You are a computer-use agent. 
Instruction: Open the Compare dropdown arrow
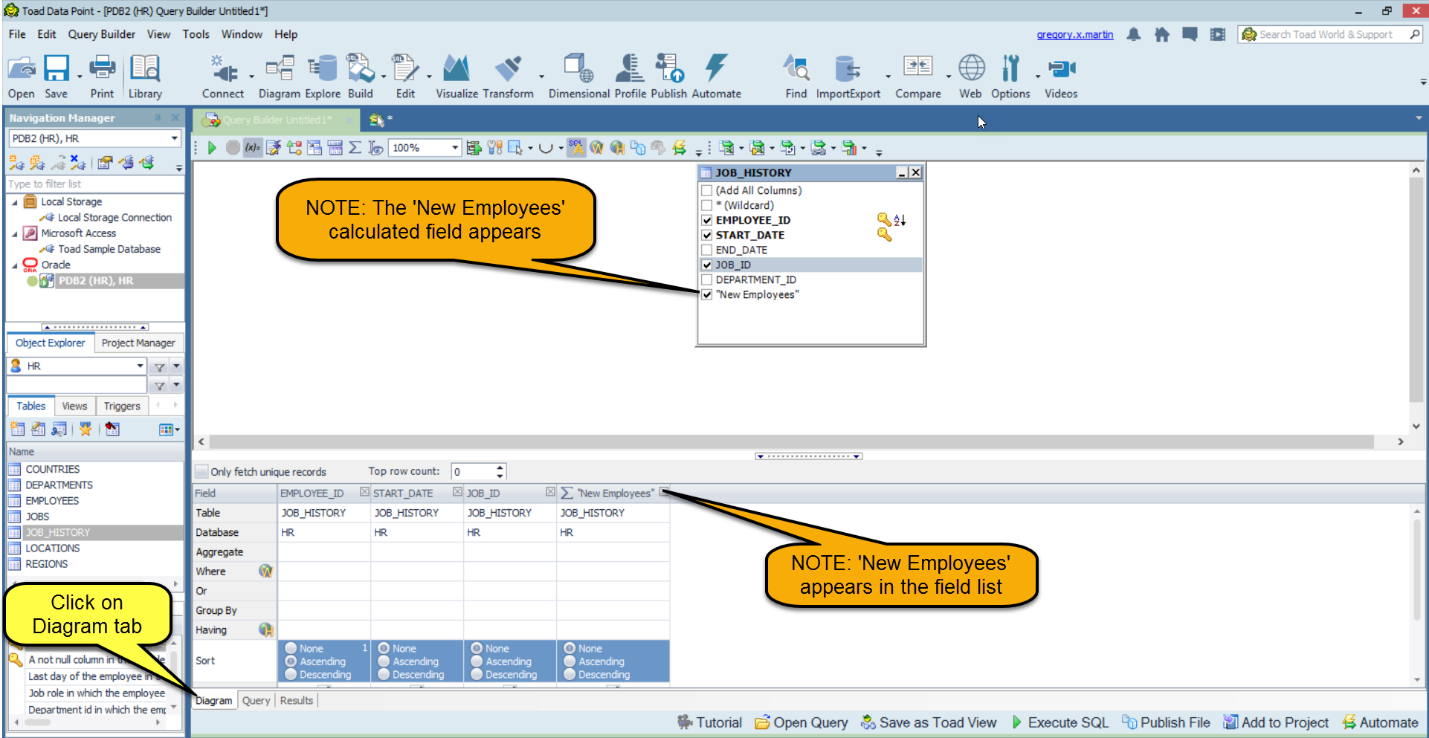click(x=947, y=76)
